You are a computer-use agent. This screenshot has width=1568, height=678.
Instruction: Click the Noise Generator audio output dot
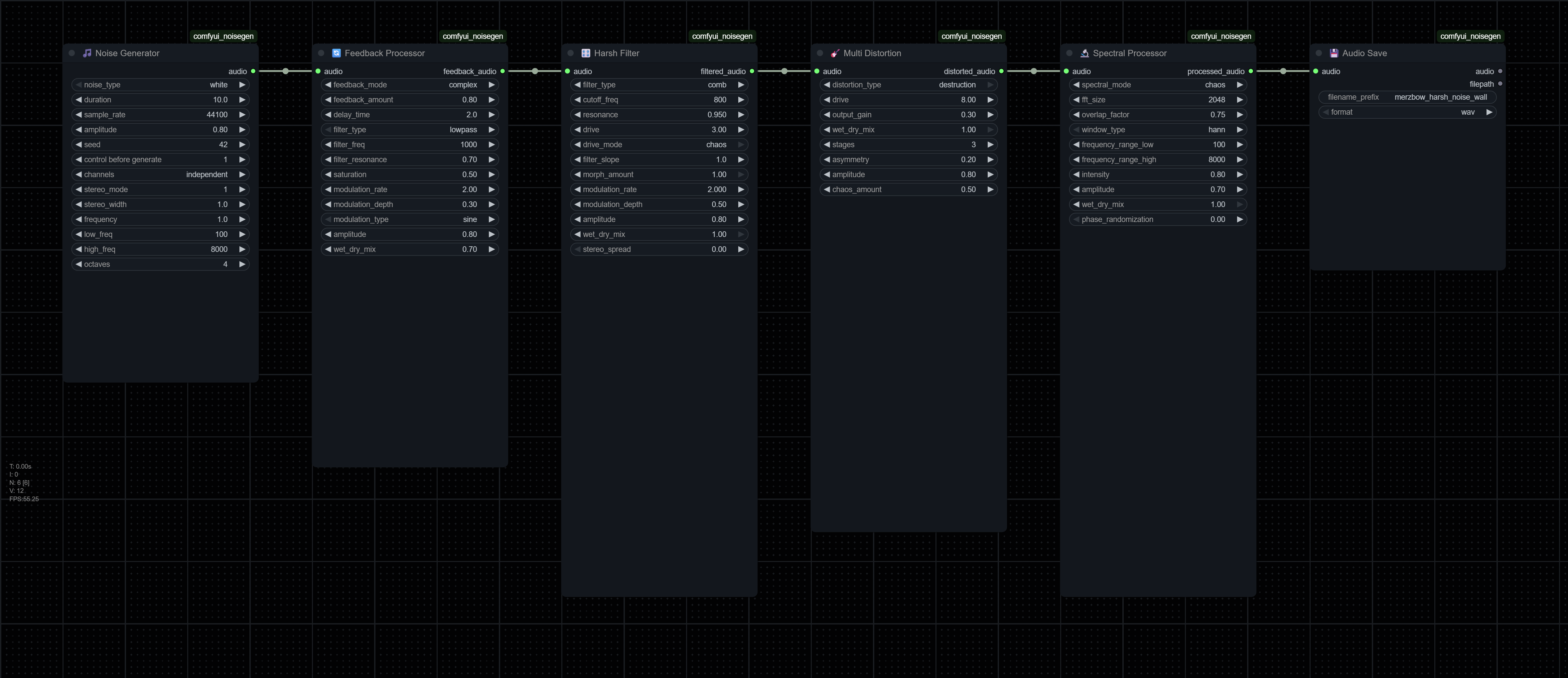click(x=253, y=71)
